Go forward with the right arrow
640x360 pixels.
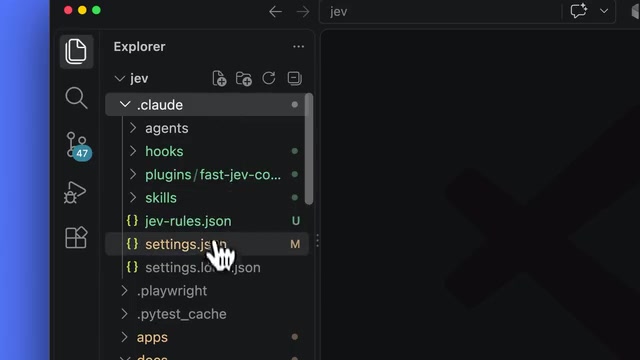point(303,11)
